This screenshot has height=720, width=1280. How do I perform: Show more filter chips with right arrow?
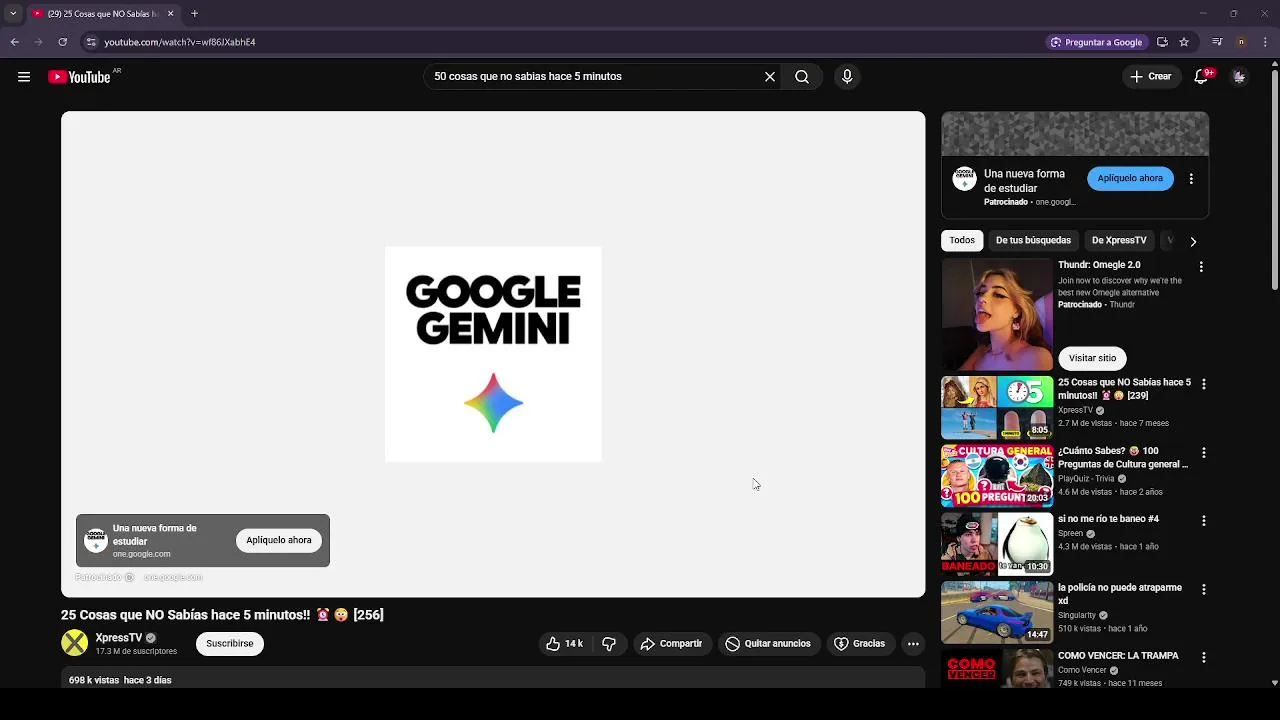(1193, 241)
